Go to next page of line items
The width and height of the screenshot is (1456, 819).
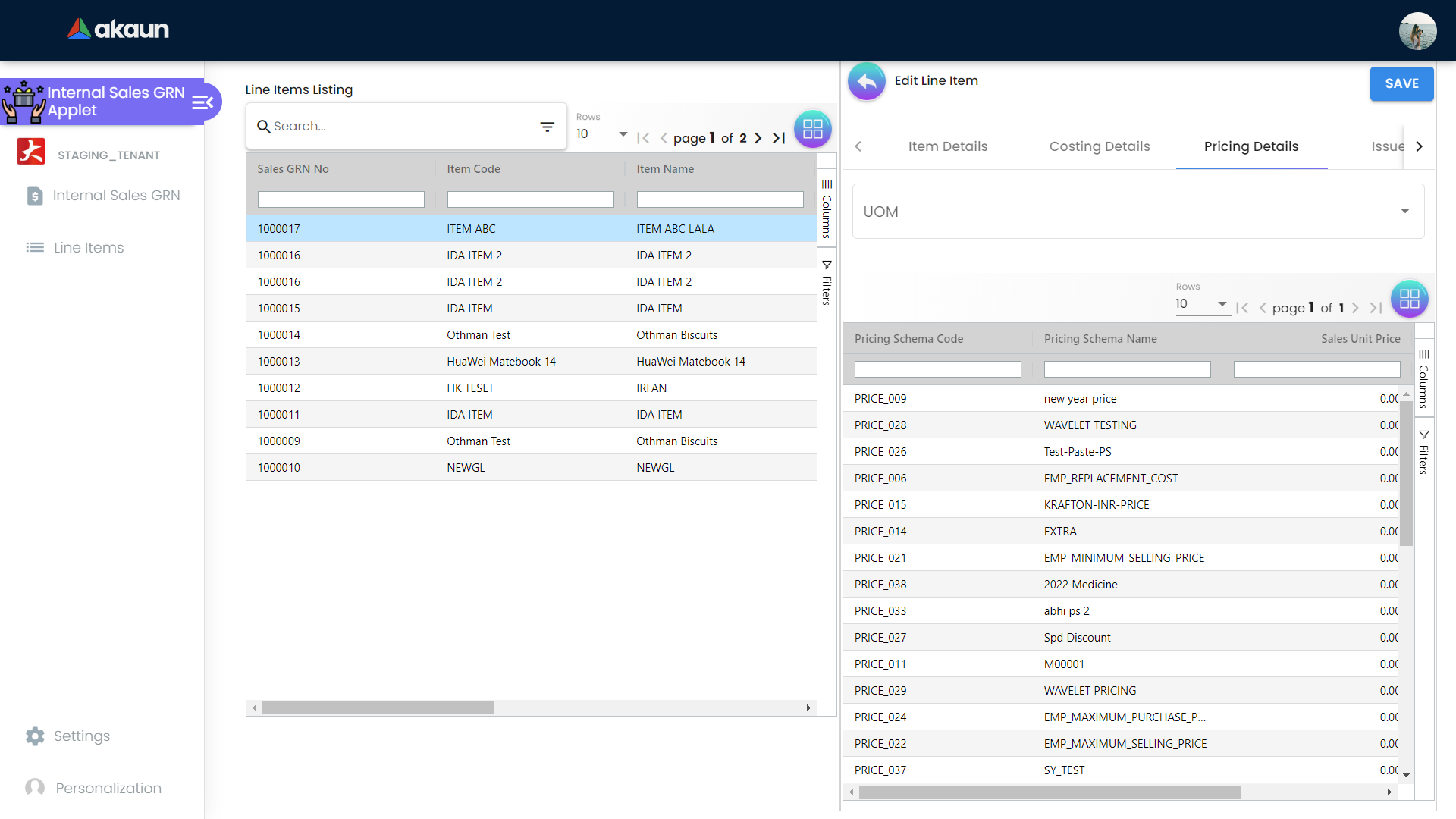[x=758, y=138]
